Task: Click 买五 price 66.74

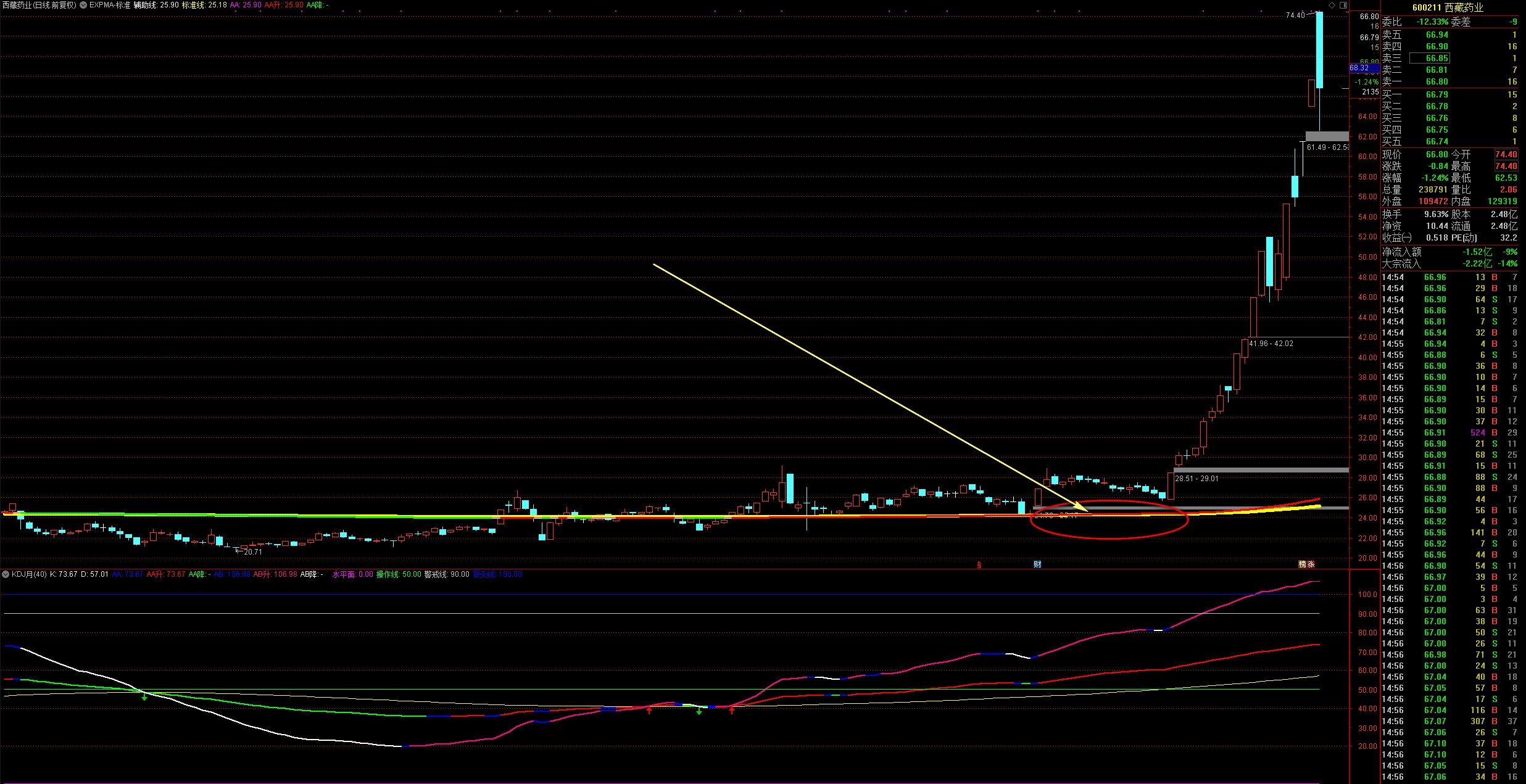Action: coord(1437,142)
